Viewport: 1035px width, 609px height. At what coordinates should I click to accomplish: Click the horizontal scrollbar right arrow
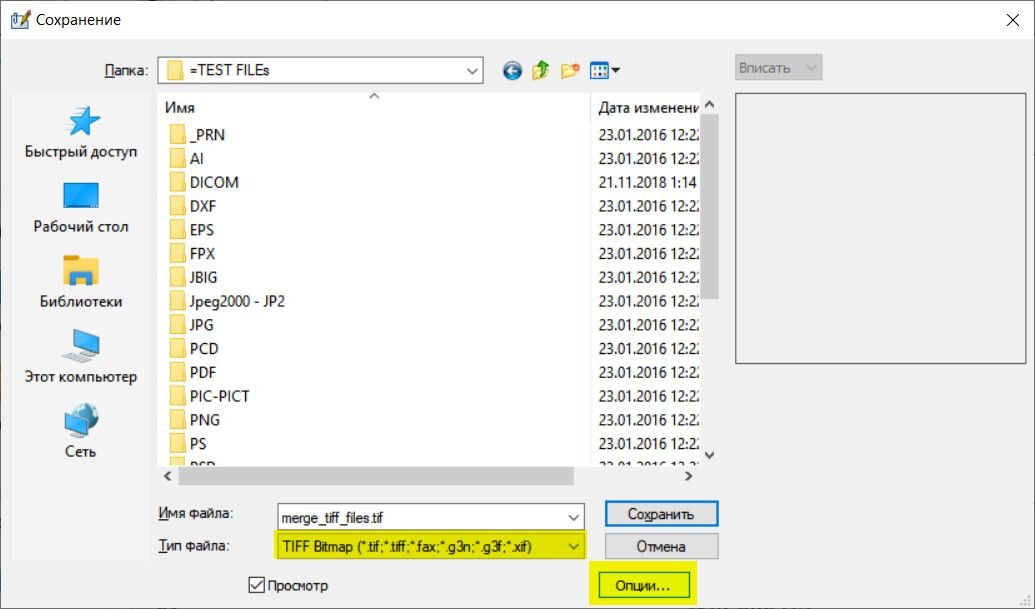coord(688,476)
